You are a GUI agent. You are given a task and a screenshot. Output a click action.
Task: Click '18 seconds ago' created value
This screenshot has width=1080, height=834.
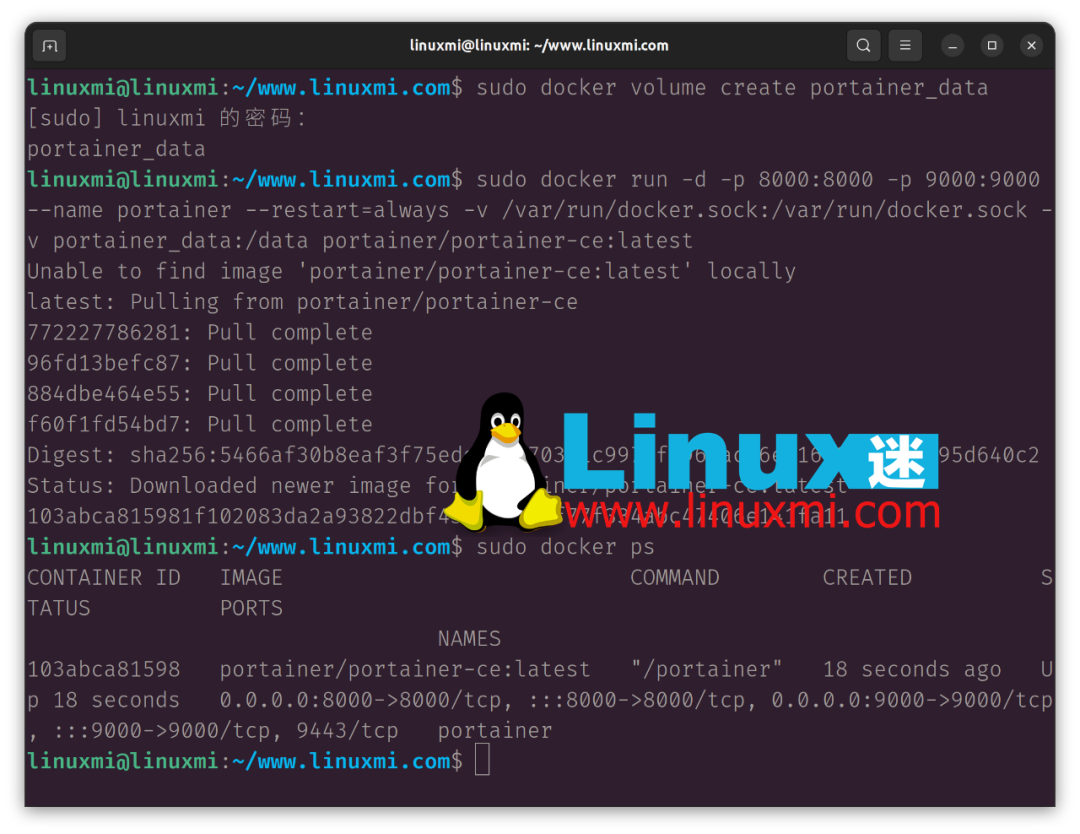tap(912, 669)
